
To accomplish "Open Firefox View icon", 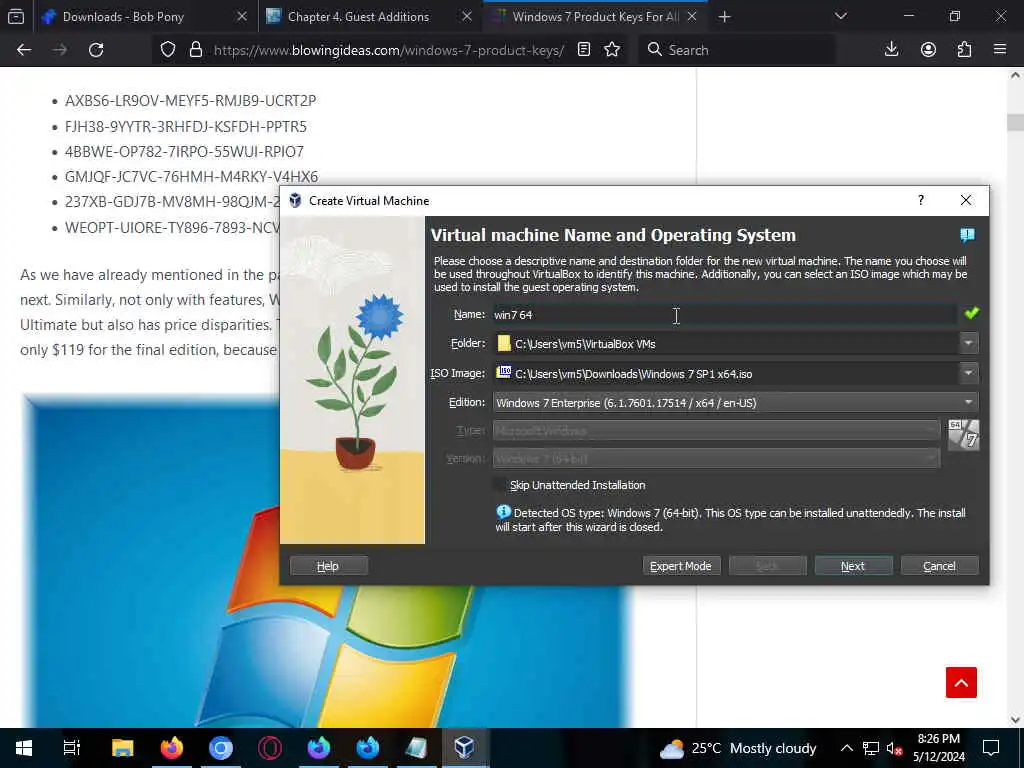I will (x=16, y=16).
